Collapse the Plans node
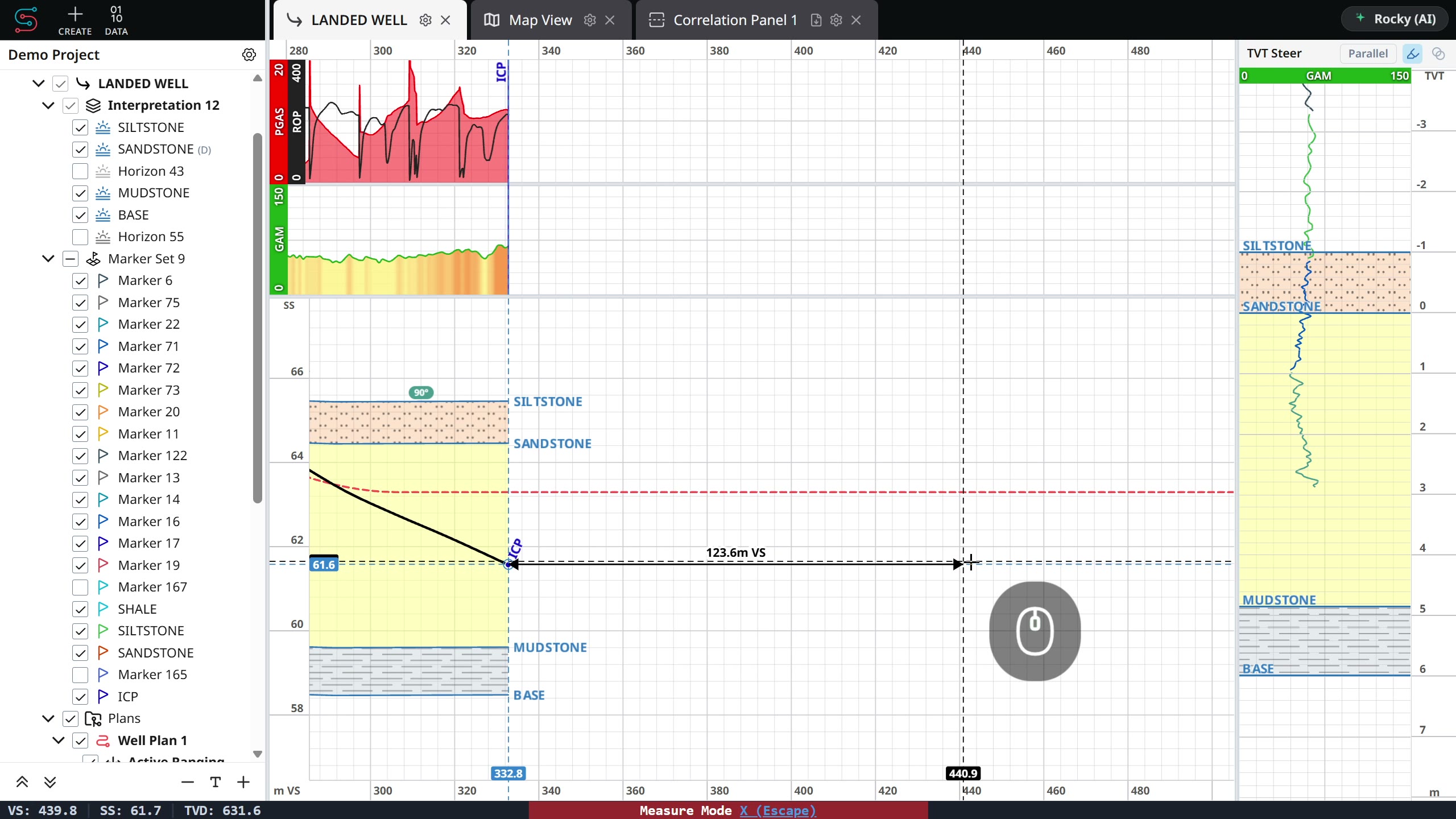This screenshot has width=1456, height=819. (x=48, y=719)
